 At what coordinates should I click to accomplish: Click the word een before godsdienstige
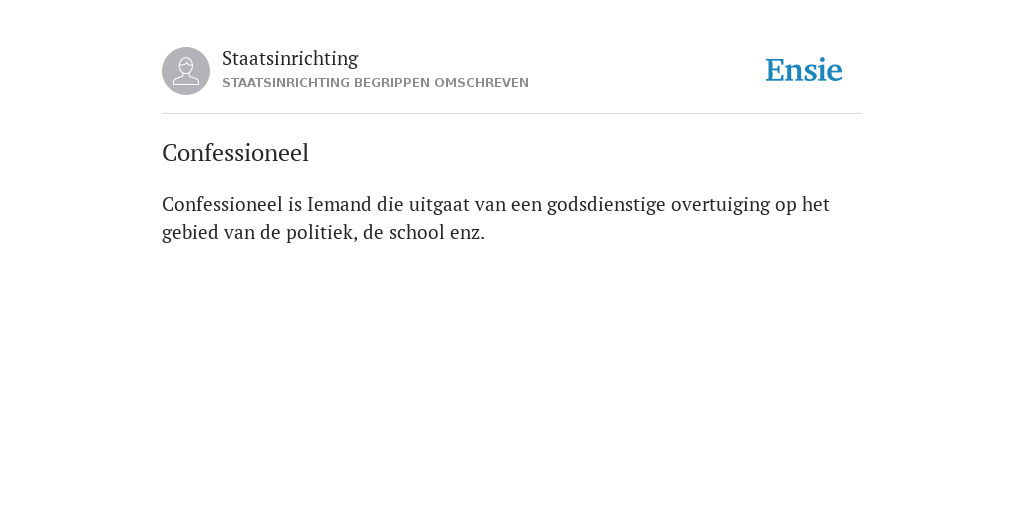pyautogui.click(x=526, y=206)
